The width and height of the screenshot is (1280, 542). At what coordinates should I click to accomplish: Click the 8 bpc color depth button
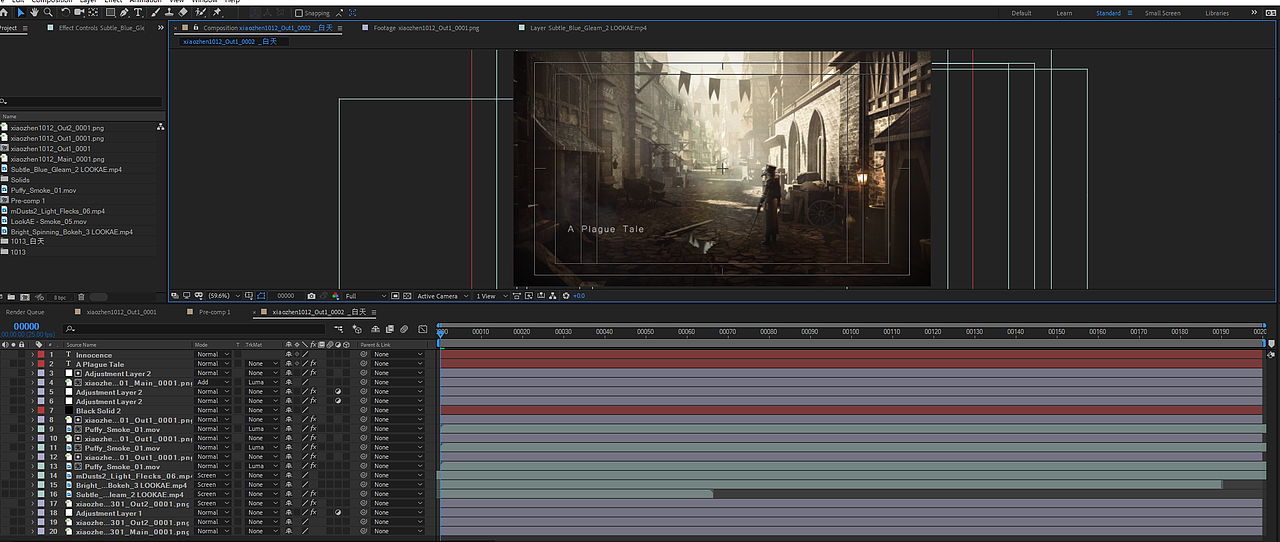click(x=59, y=297)
